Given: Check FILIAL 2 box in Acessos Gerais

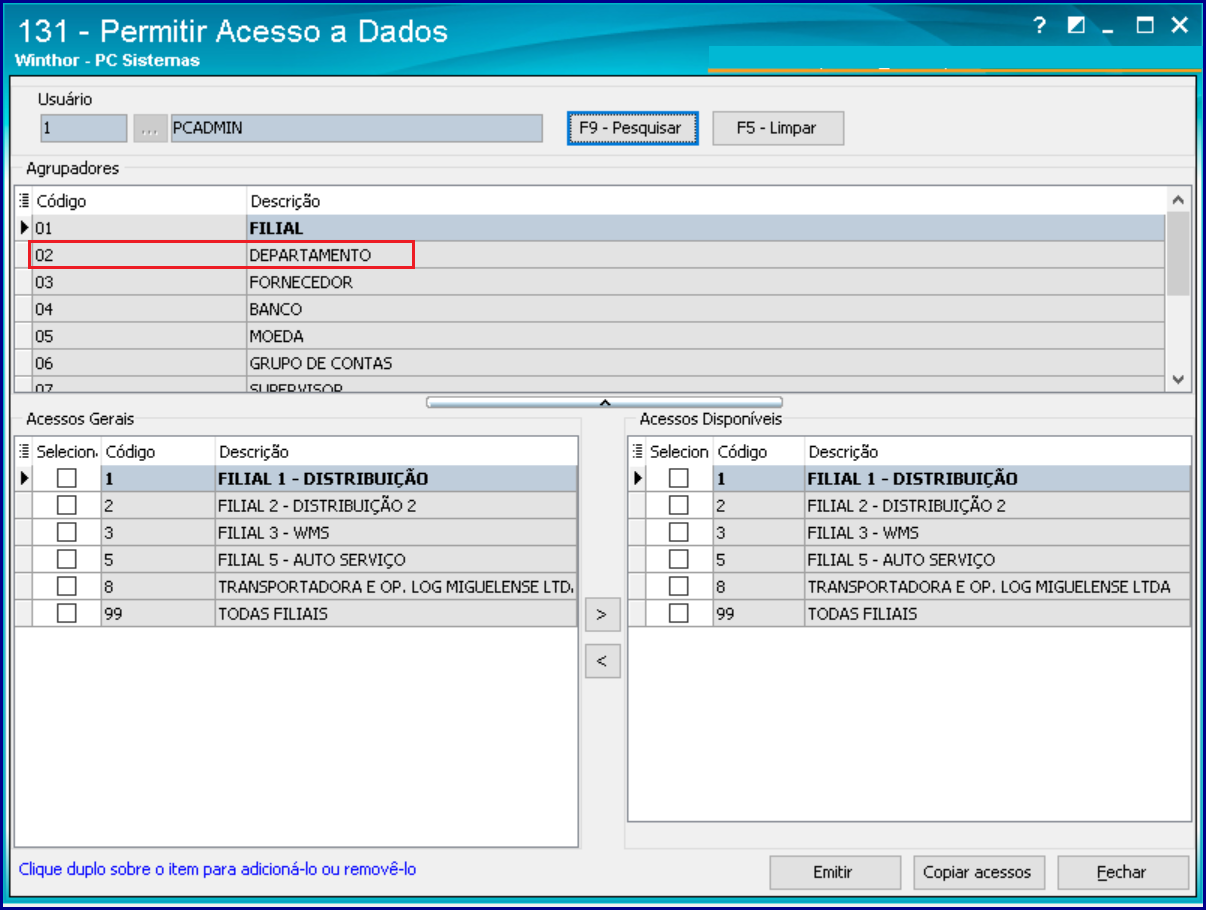Looking at the screenshot, I should coord(66,506).
